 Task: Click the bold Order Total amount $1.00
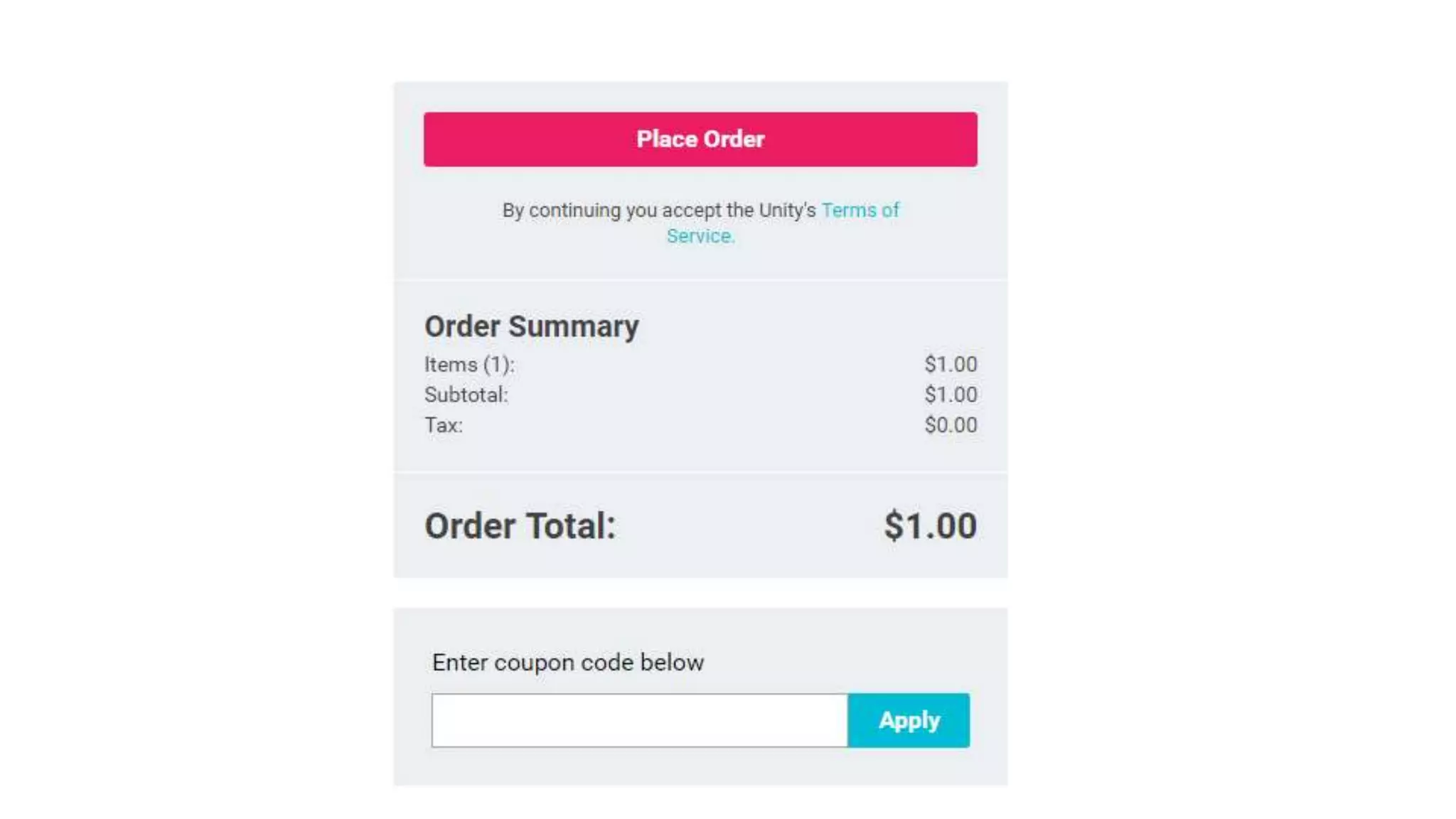pyautogui.click(x=930, y=526)
